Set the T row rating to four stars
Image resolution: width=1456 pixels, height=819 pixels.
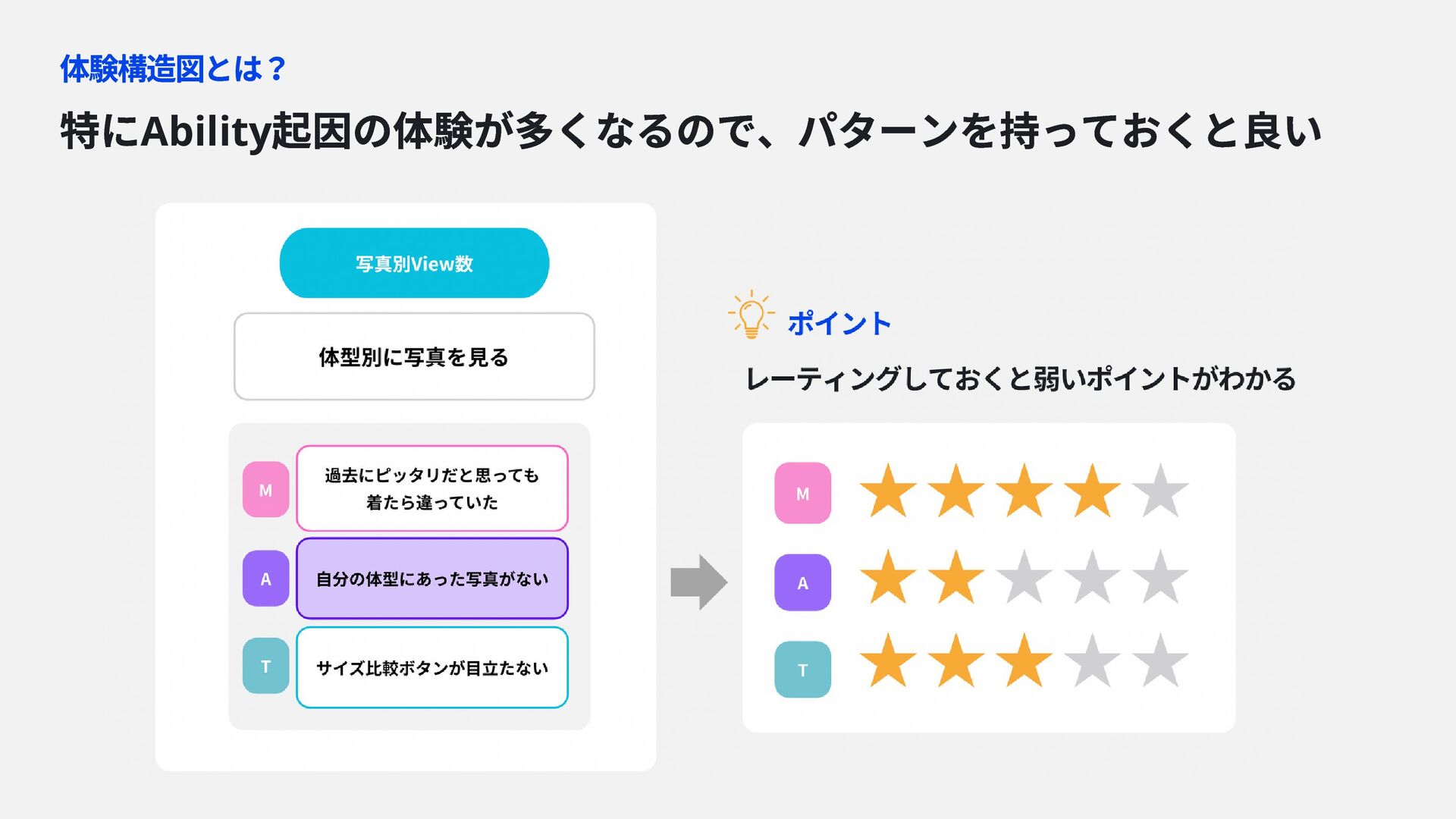pos(1092,661)
